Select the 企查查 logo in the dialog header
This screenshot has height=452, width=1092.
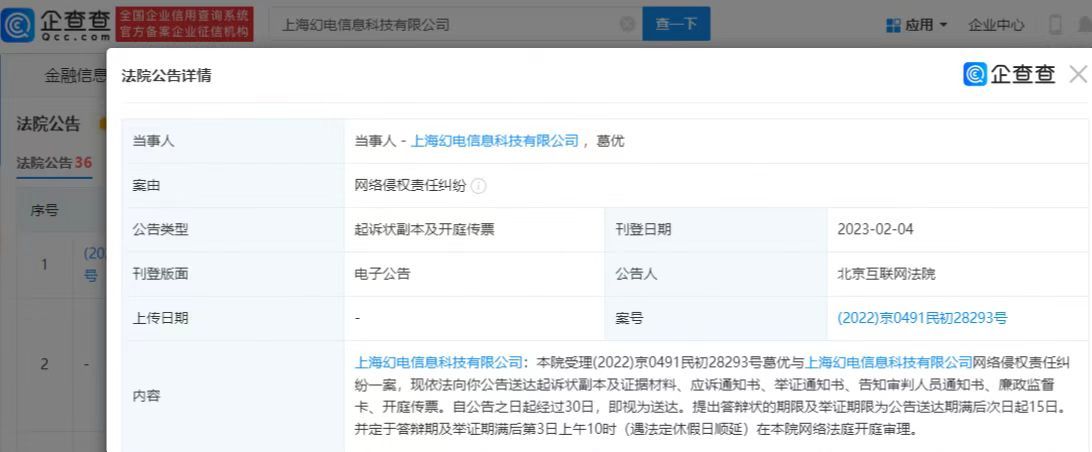point(1009,75)
